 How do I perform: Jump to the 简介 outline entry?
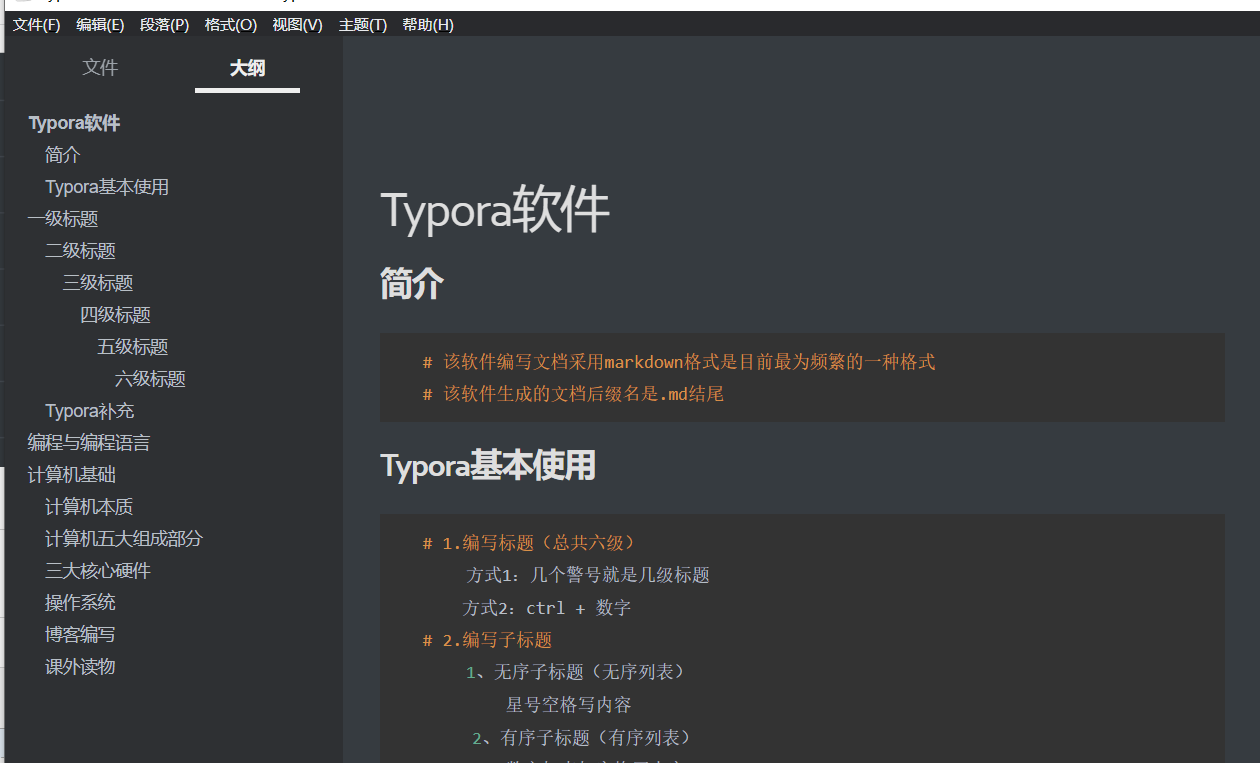coord(62,154)
